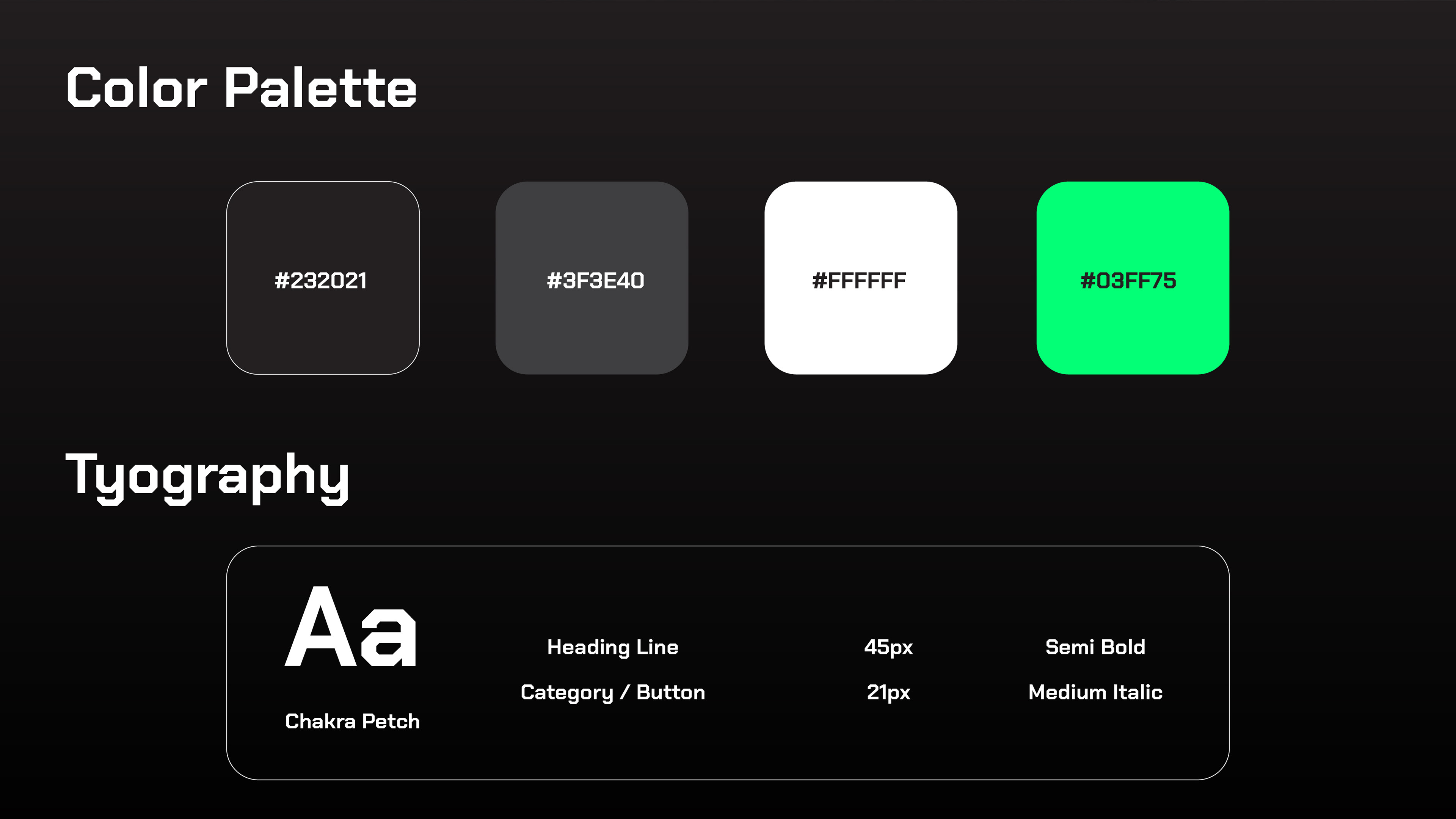Select the #03FF75 hex code text
Viewport: 1456px width, 819px height.
1128,281
